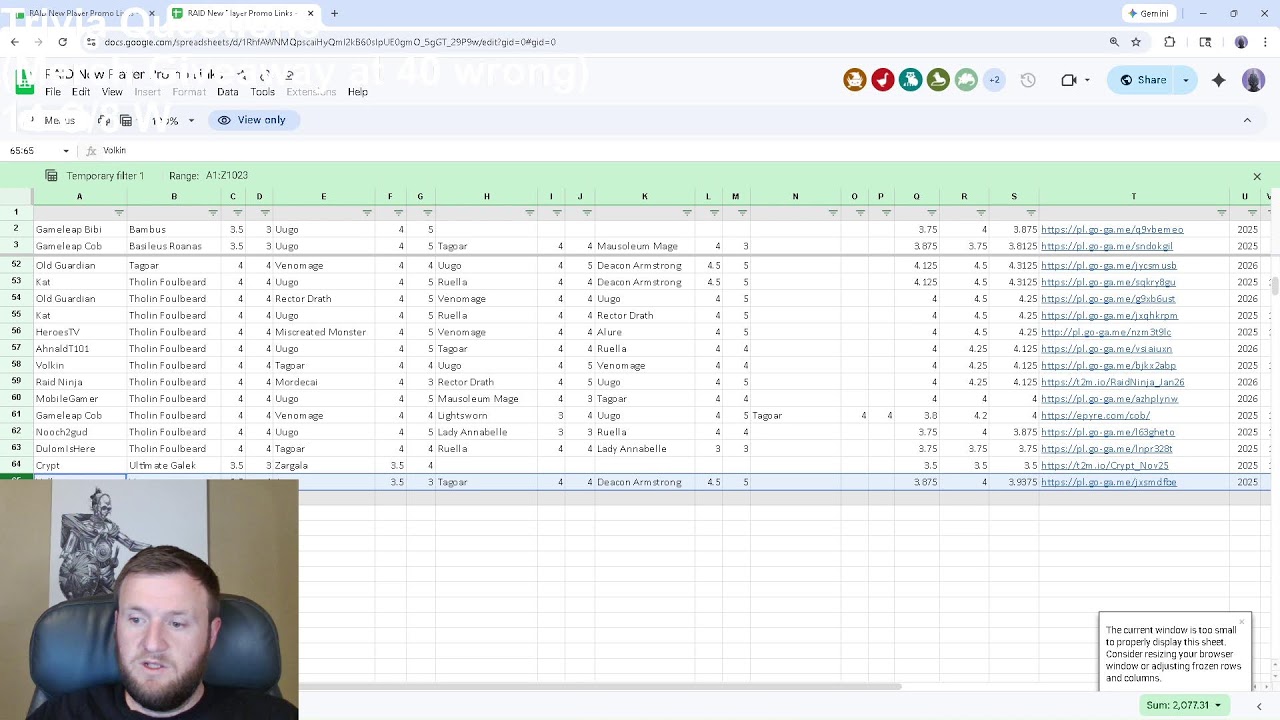Click the Share button
1280x720 pixels.
(1143, 80)
